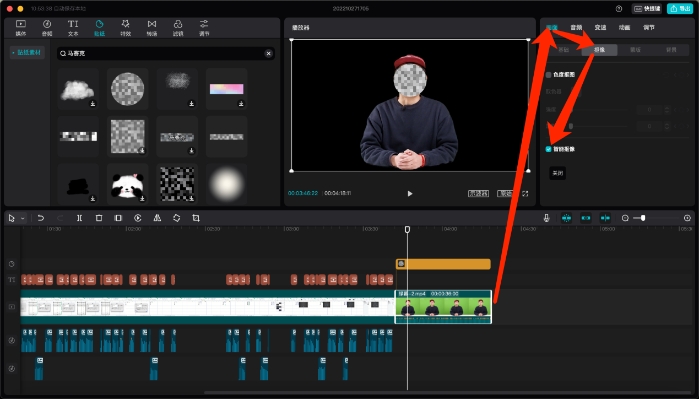Open the pointer tool selection dropdown arrow
Image resolution: width=699 pixels, height=399 pixels.
[22, 218]
